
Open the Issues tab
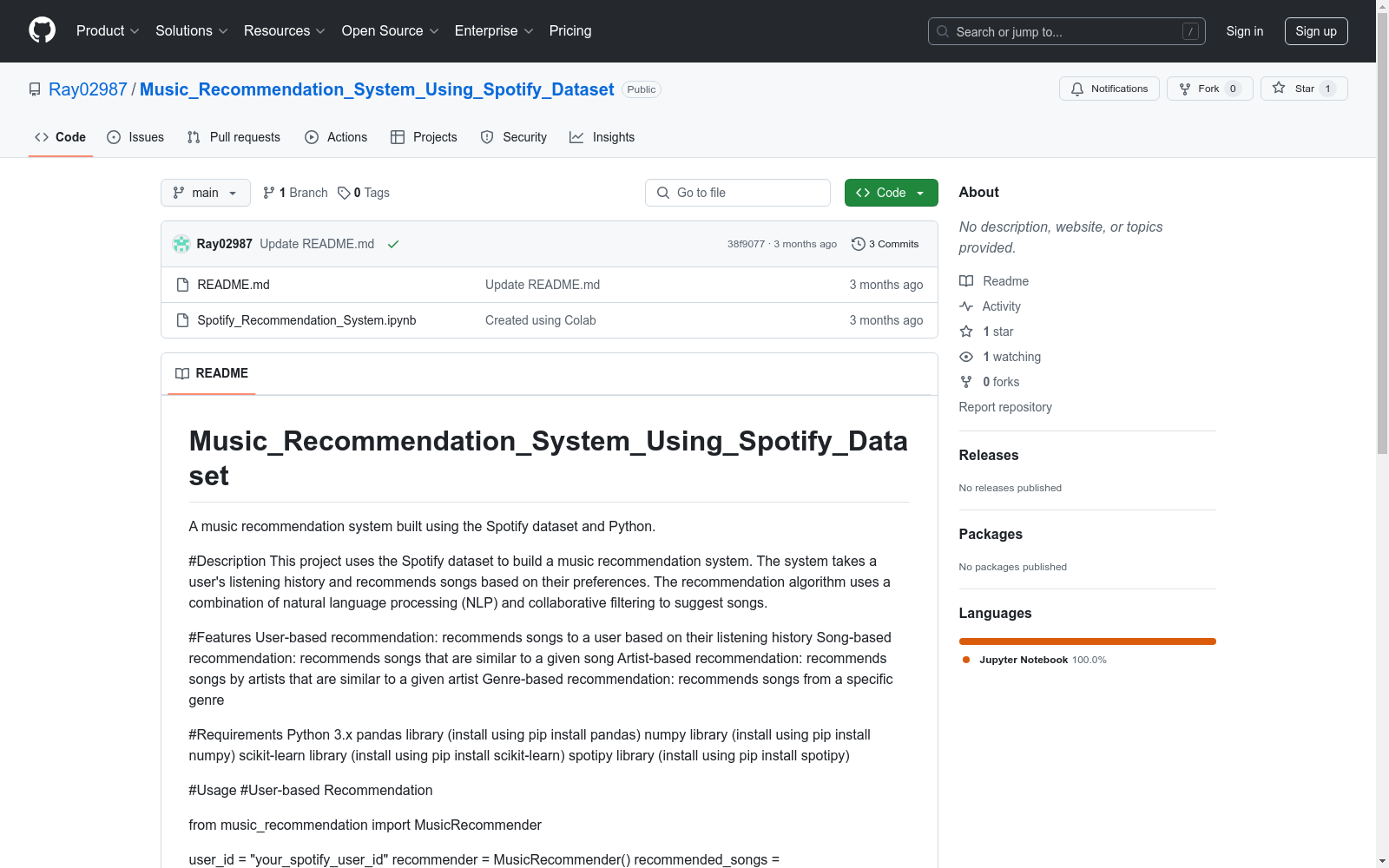(x=135, y=137)
